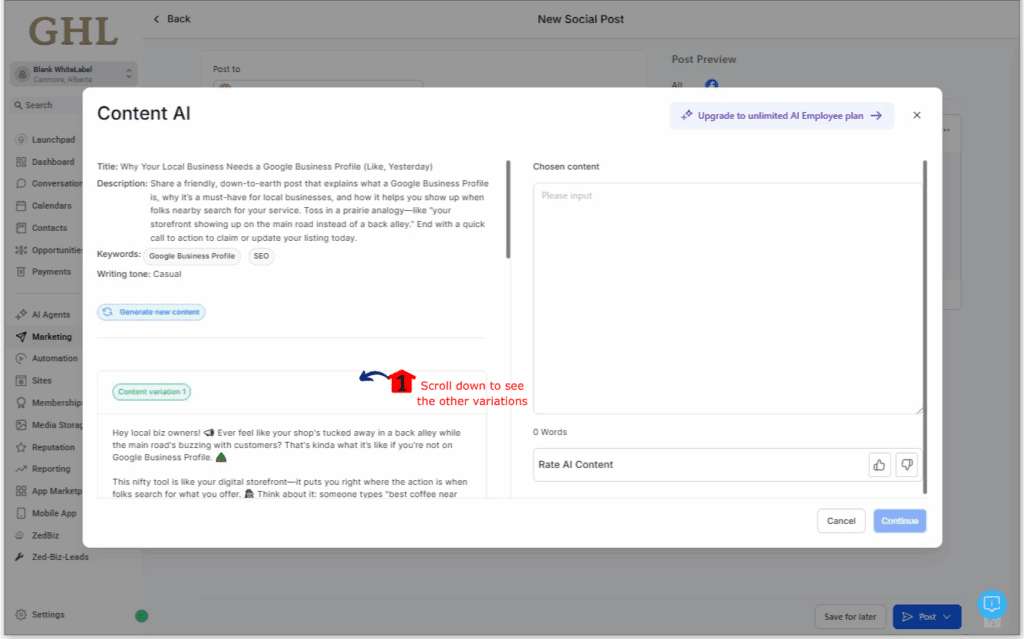This screenshot has height=639, width=1024.
Task: Close the Content AI dialog
Action: click(x=917, y=115)
